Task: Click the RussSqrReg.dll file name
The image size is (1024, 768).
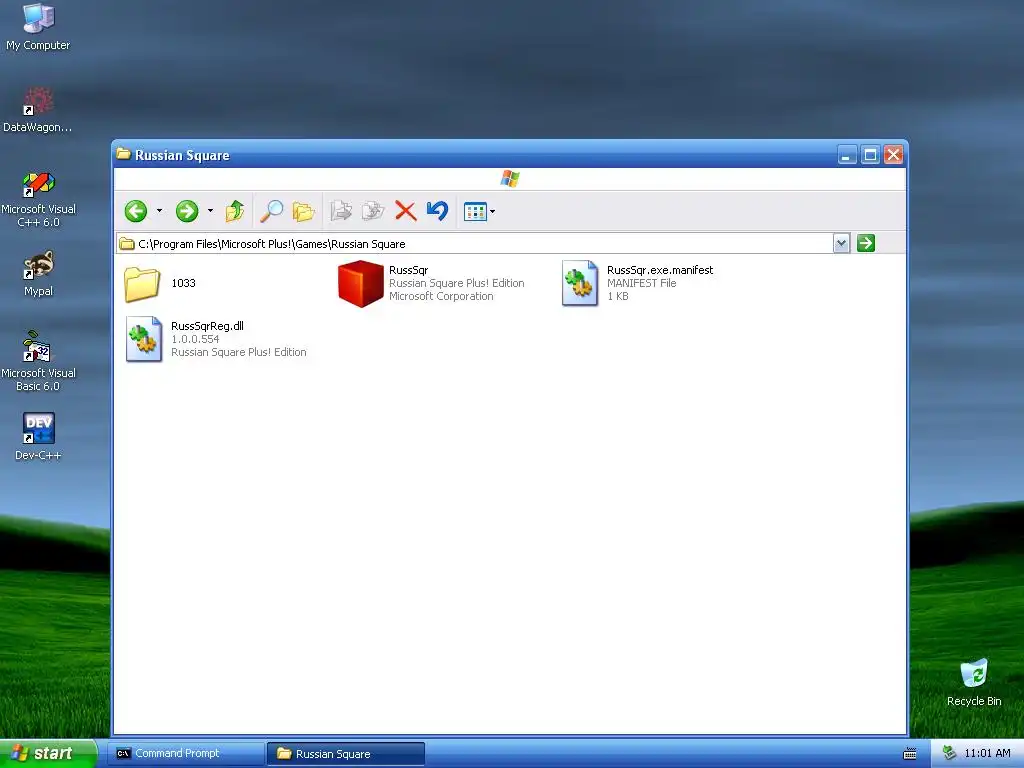Action: coord(208,326)
